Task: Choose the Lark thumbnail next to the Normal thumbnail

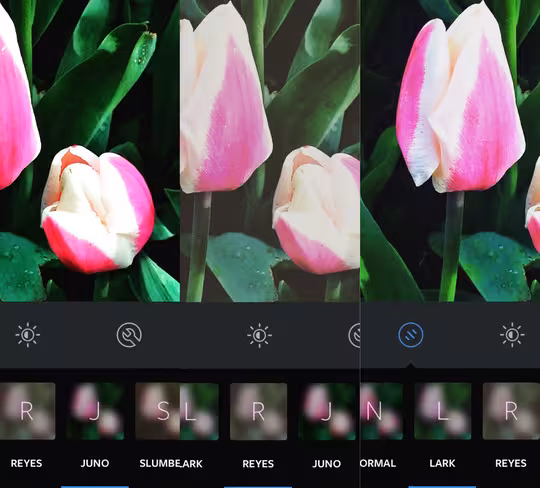Action: point(443,411)
